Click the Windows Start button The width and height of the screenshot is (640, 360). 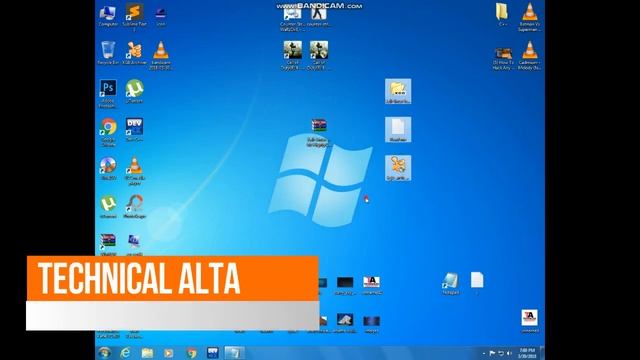(104, 353)
